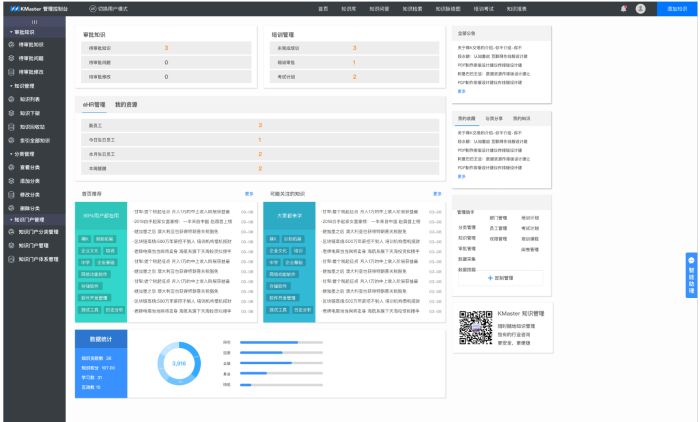This screenshot has width=700, height=422.
Task: Click the donut chart in 数据统计
Action: (179, 363)
